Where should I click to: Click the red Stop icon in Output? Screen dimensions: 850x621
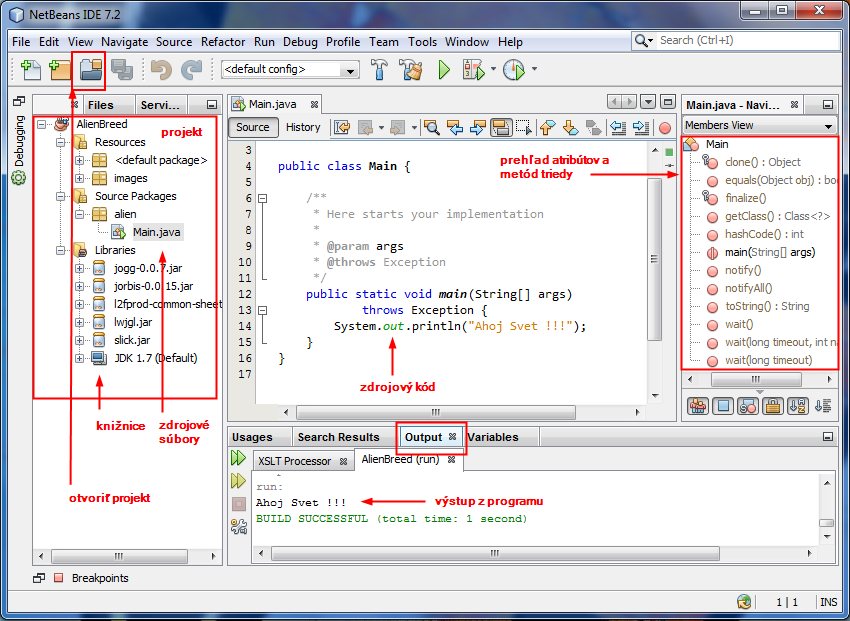click(x=239, y=504)
